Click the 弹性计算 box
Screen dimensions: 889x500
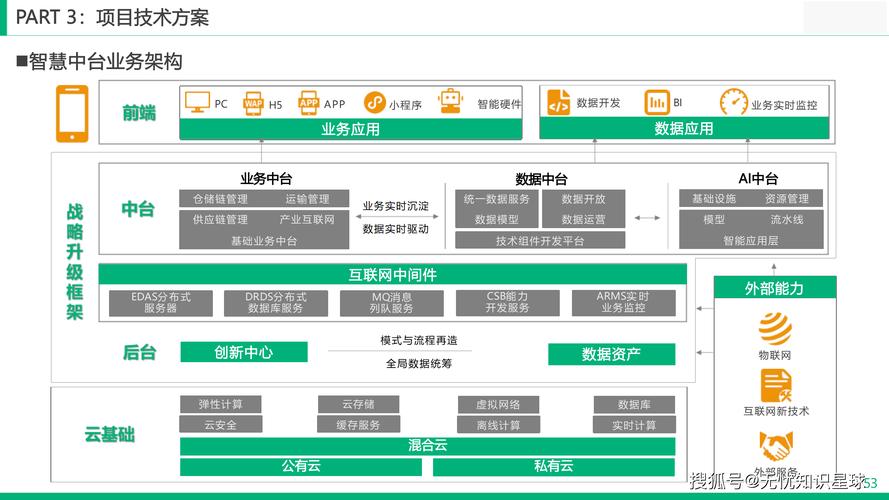point(221,404)
